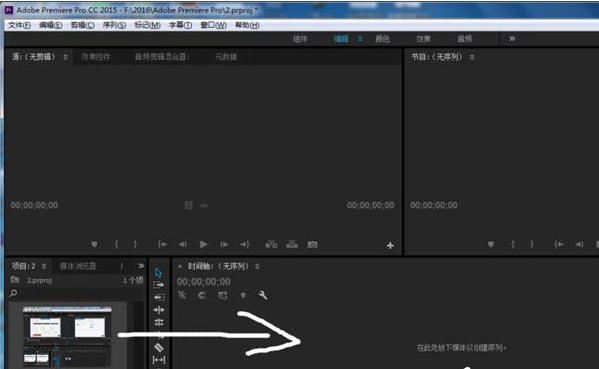Screen dimensions: 599x369
Task: Step back one frame in Program monitor
Action: (x=580, y=244)
